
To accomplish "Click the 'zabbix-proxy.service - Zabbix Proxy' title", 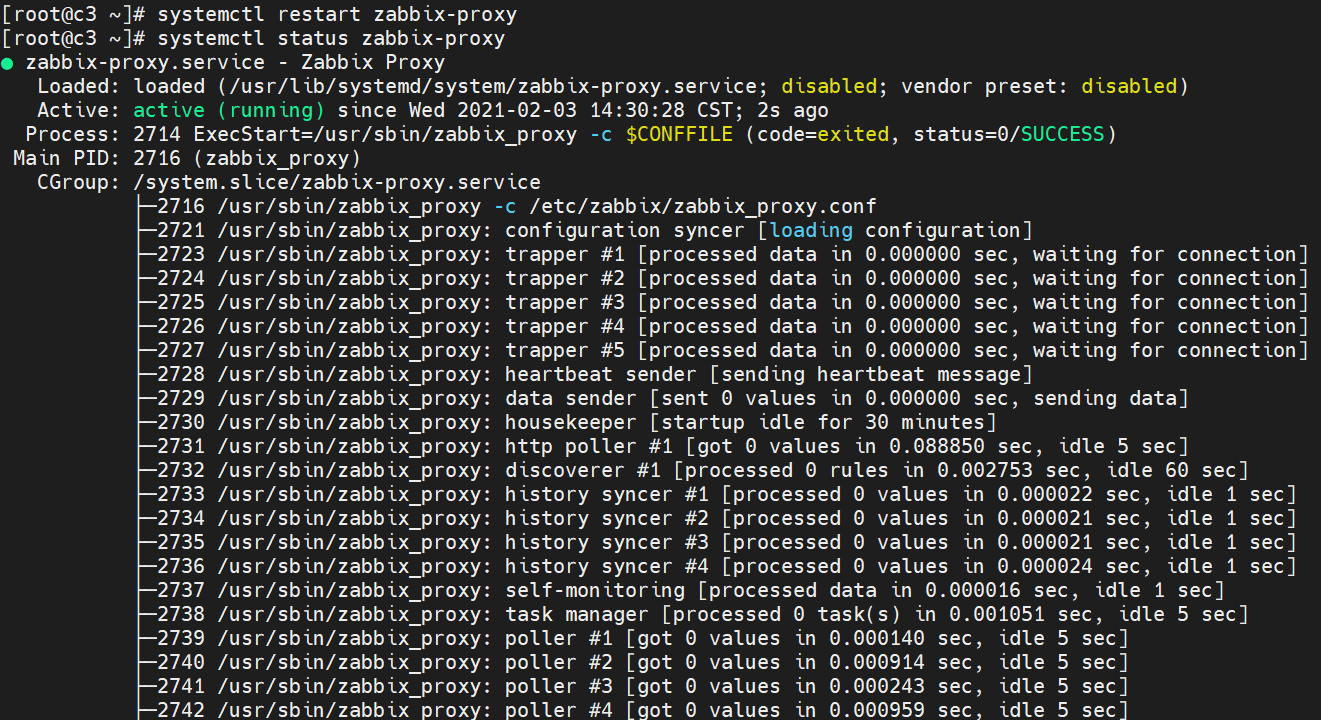I will click(235, 63).
